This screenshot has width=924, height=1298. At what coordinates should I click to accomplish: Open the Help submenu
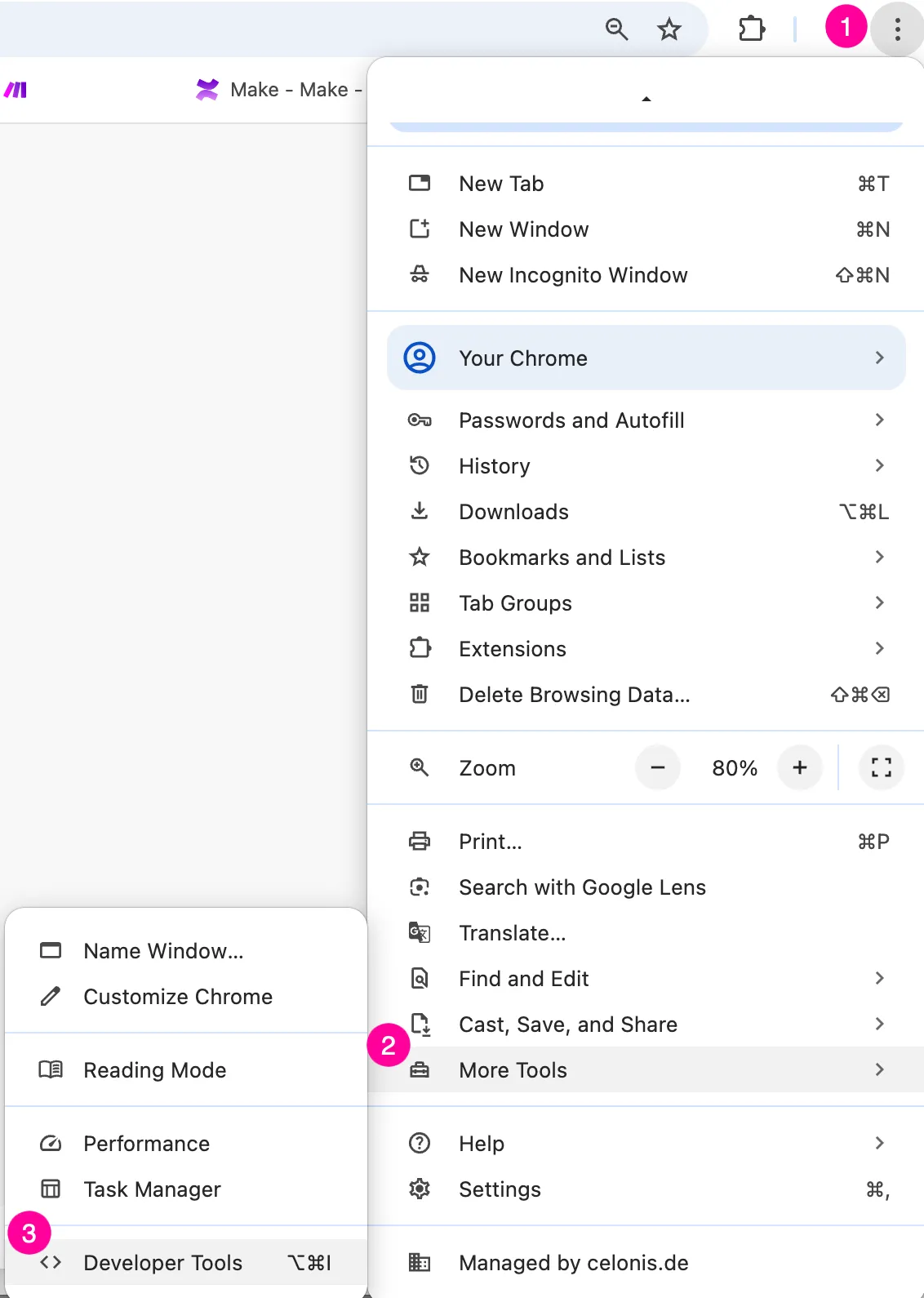[646, 1144]
